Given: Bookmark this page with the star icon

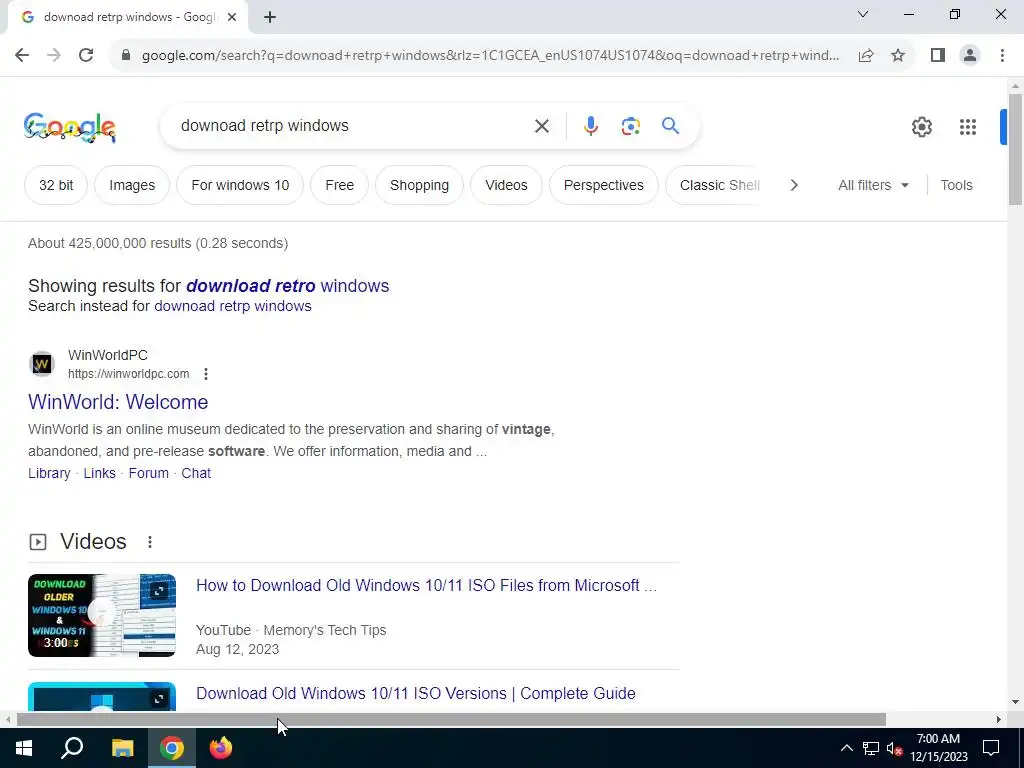Looking at the screenshot, I should (x=898, y=56).
